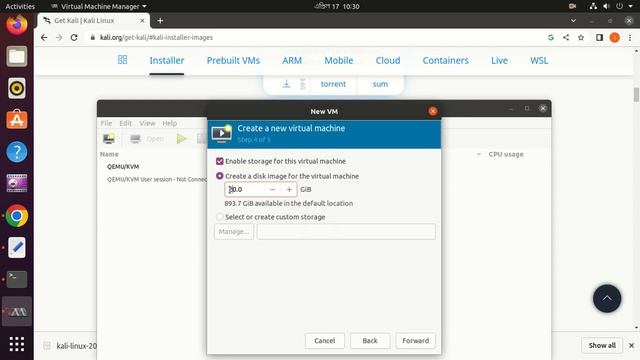Reload the Kali page
The width and height of the screenshot is (640, 360).
[x=74, y=38]
